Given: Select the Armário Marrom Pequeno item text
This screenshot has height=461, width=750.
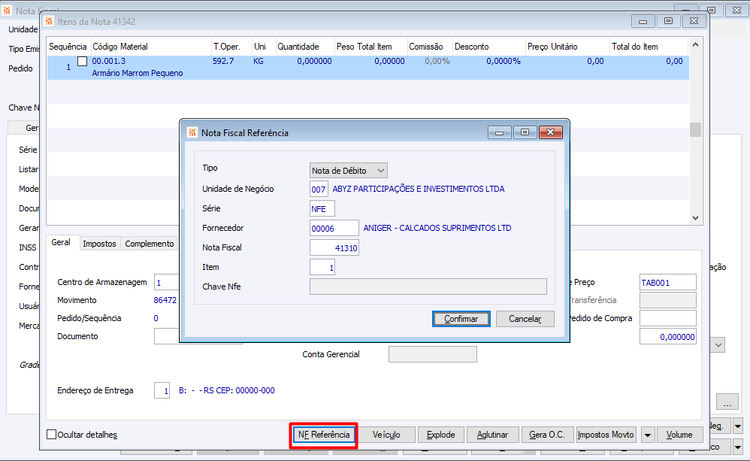Looking at the screenshot, I should coord(137,73).
